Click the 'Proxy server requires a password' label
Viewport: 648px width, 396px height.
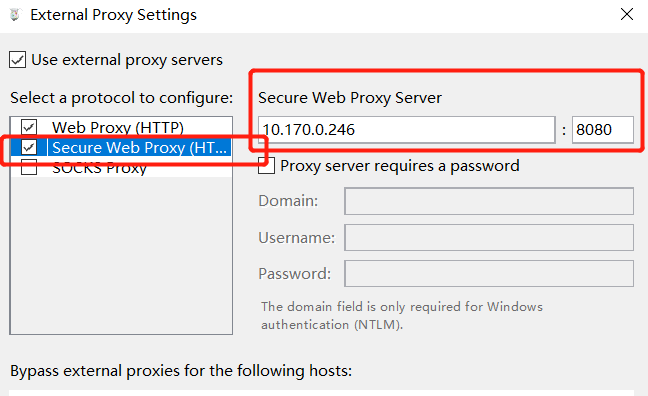click(x=400, y=166)
